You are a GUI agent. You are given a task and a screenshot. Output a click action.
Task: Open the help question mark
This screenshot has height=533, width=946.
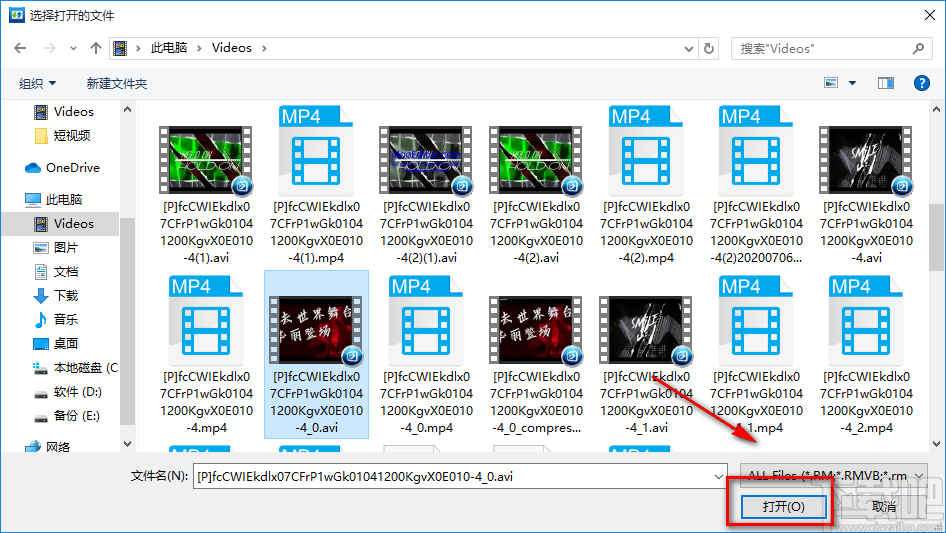click(921, 83)
